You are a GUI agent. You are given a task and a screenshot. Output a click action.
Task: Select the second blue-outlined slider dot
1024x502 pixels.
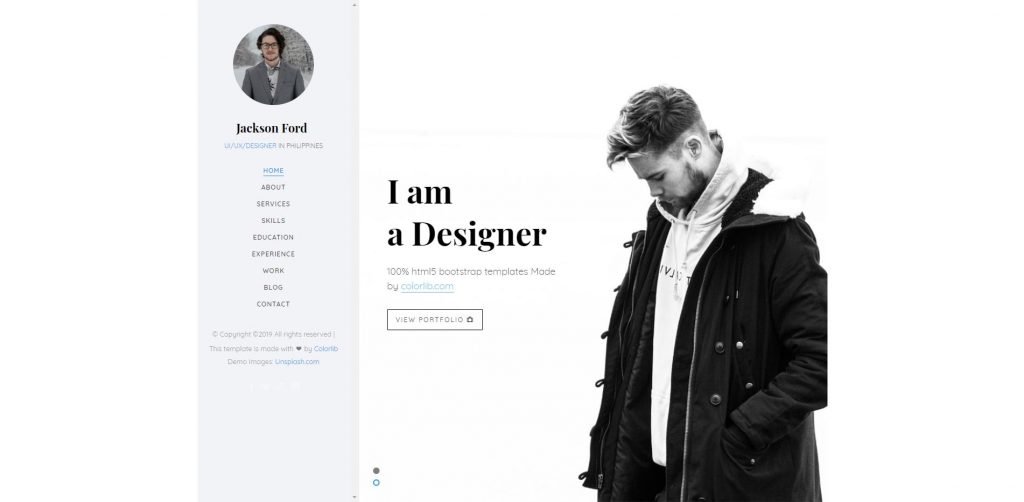coord(376,483)
